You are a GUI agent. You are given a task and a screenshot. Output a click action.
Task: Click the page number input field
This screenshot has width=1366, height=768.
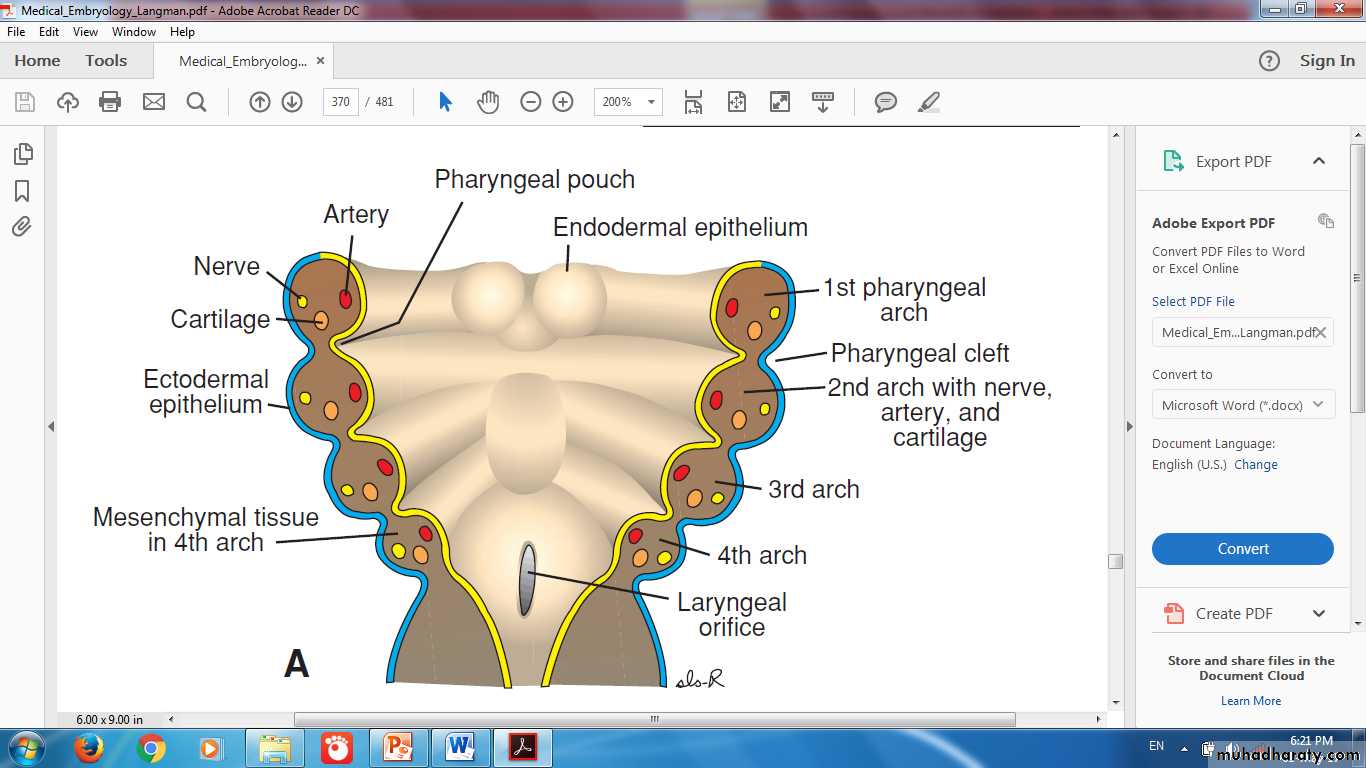[x=341, y=102]
